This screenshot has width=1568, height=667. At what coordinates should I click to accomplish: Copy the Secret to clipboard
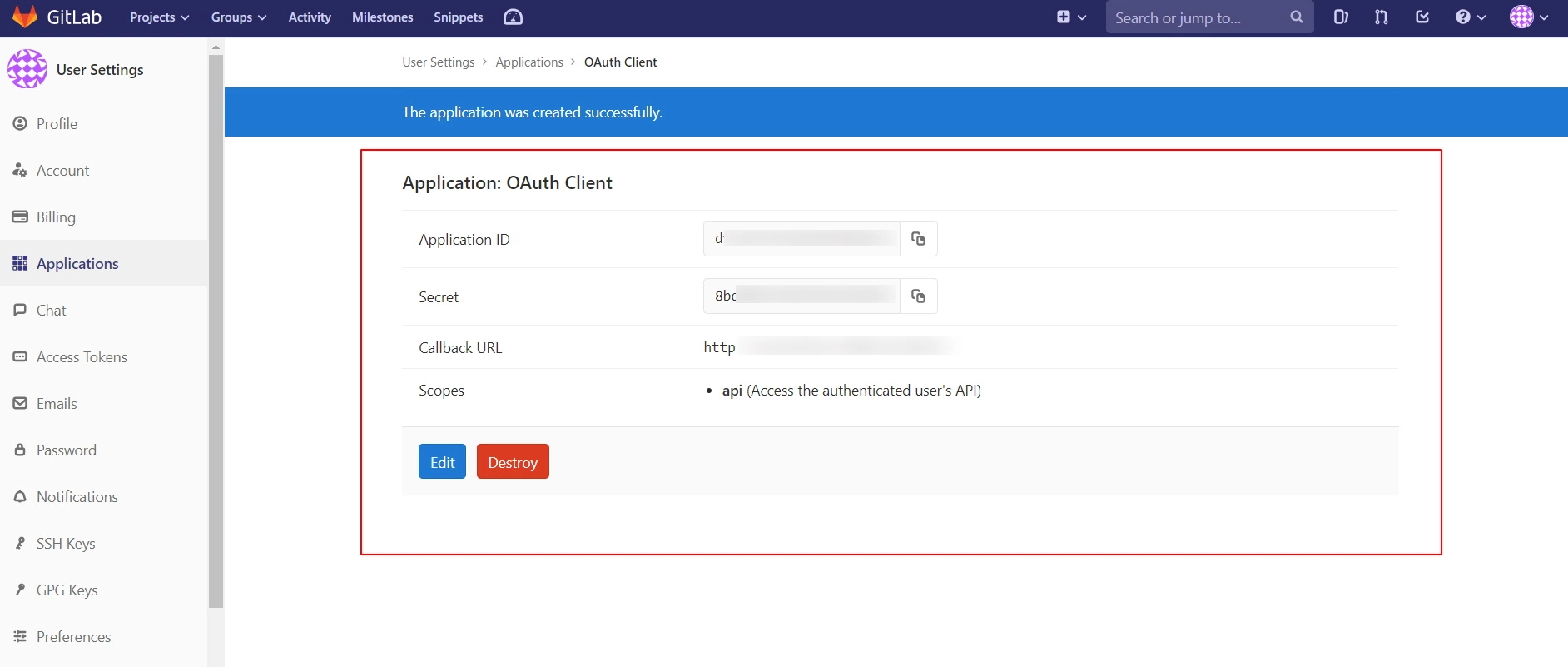[919, 296]
